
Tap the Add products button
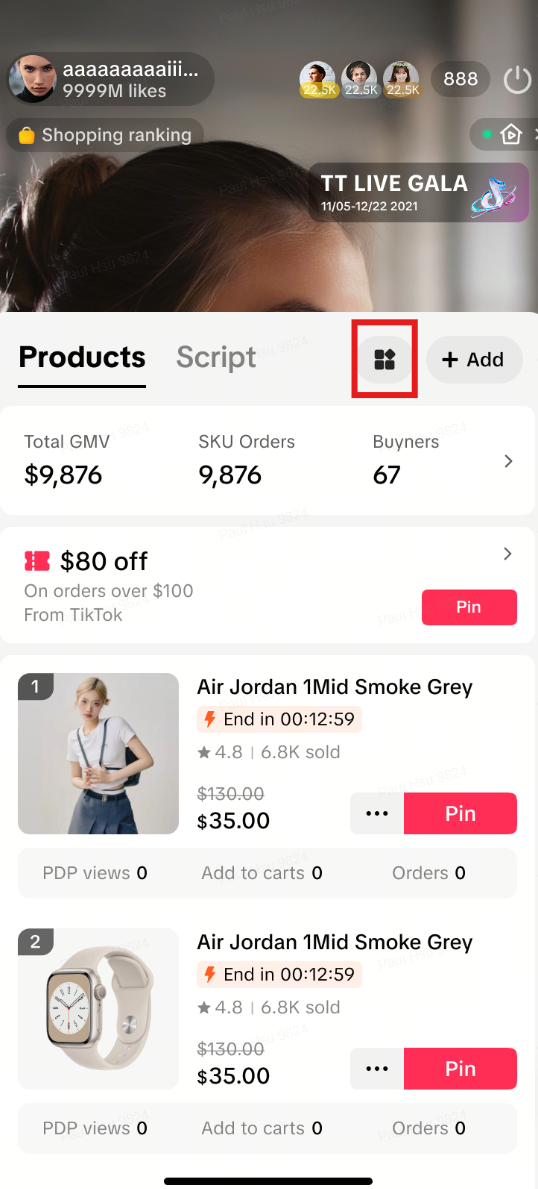pyautogui.click(x=474, y=359)
